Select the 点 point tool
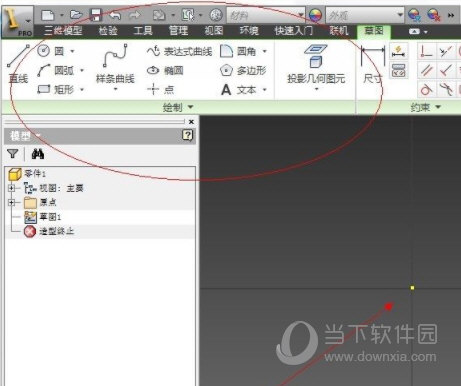The width and height of the screenshot is (461, 386). click(160, 89)
